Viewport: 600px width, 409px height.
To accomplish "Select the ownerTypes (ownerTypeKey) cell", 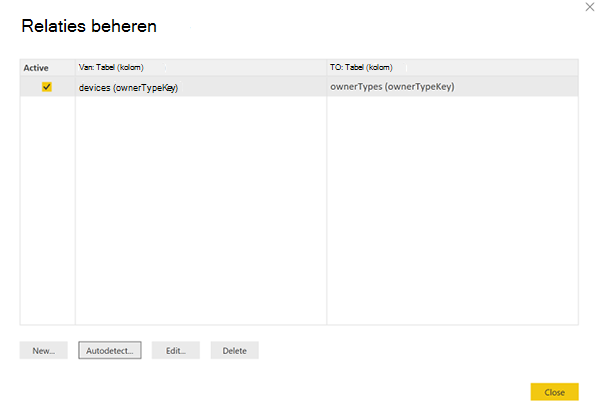I will click(x=452, y=87).
